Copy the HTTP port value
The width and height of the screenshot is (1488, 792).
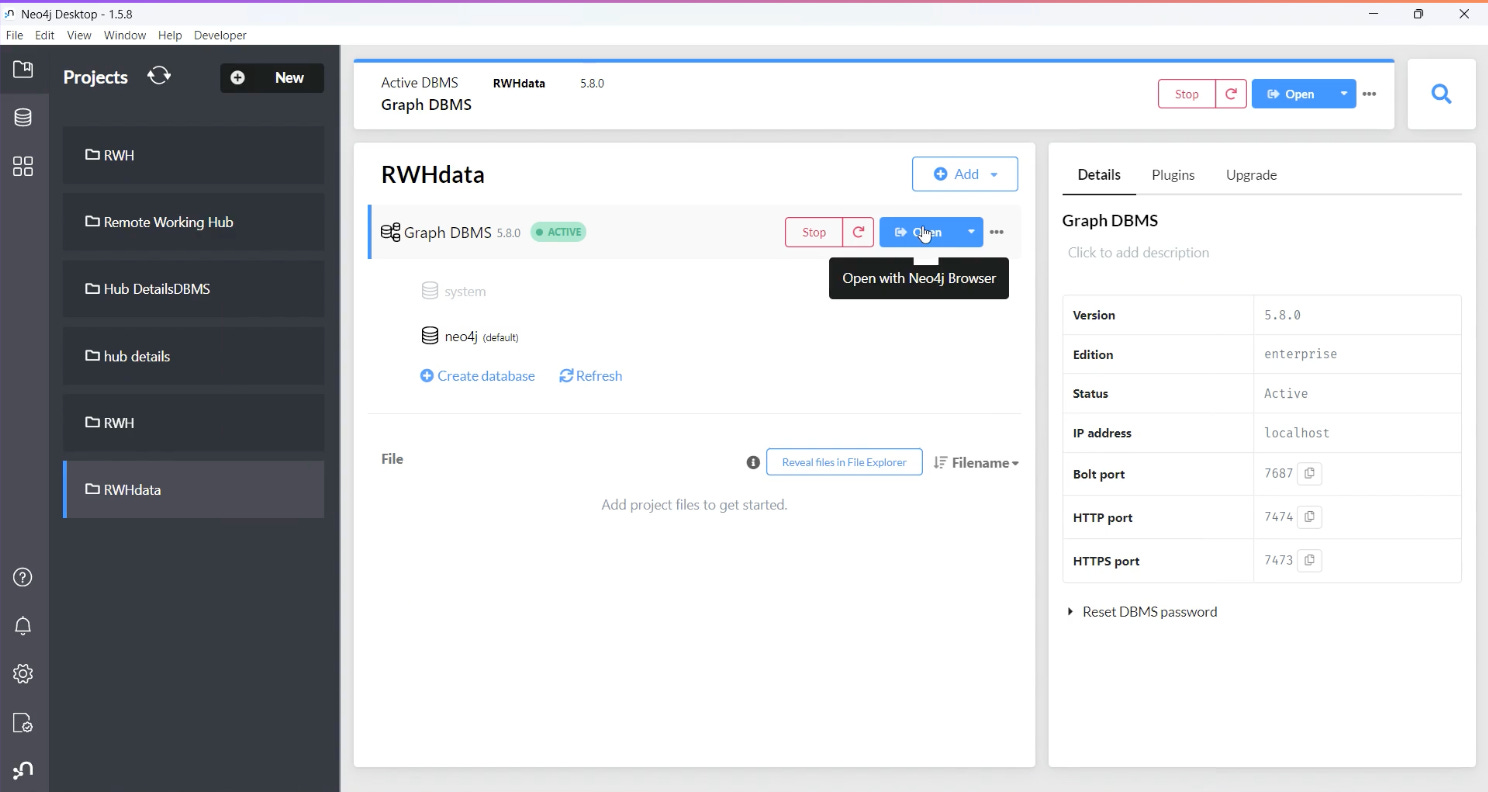[x=1309, y=517]
